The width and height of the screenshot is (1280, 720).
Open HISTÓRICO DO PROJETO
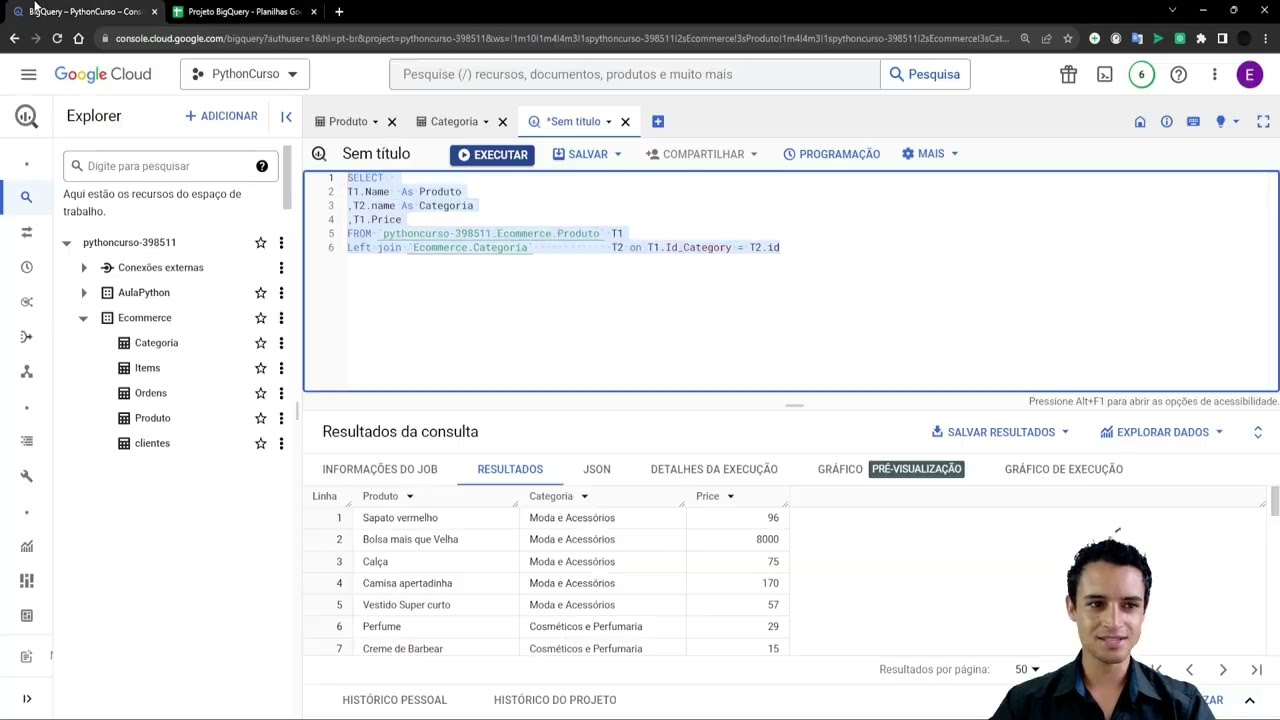pos(555,700)
